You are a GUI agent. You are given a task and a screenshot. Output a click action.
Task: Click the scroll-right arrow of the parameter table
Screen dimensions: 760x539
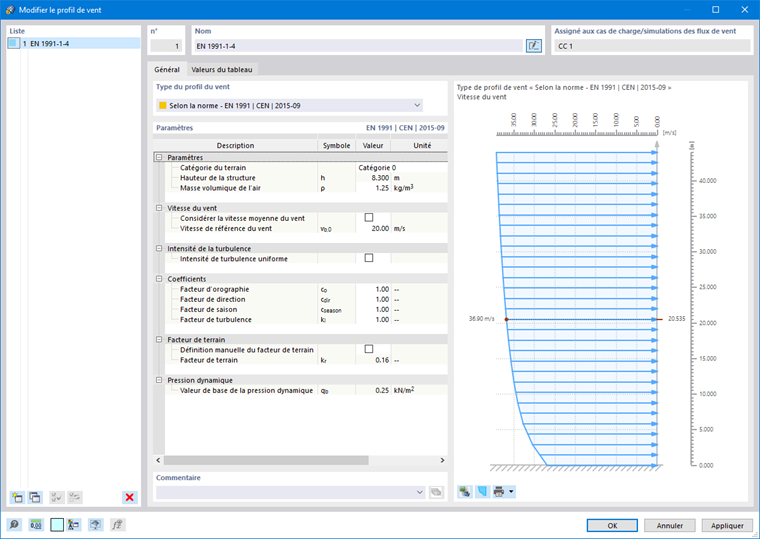[x=442, y=460]
